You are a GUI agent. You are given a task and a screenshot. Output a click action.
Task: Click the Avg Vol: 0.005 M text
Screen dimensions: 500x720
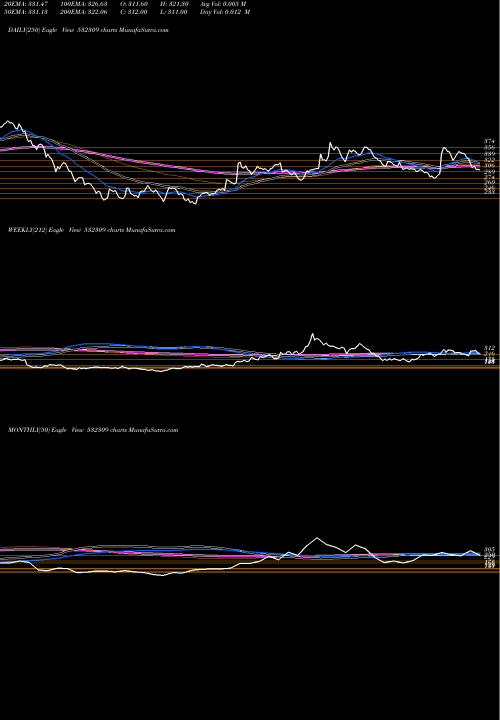[223, 4]
